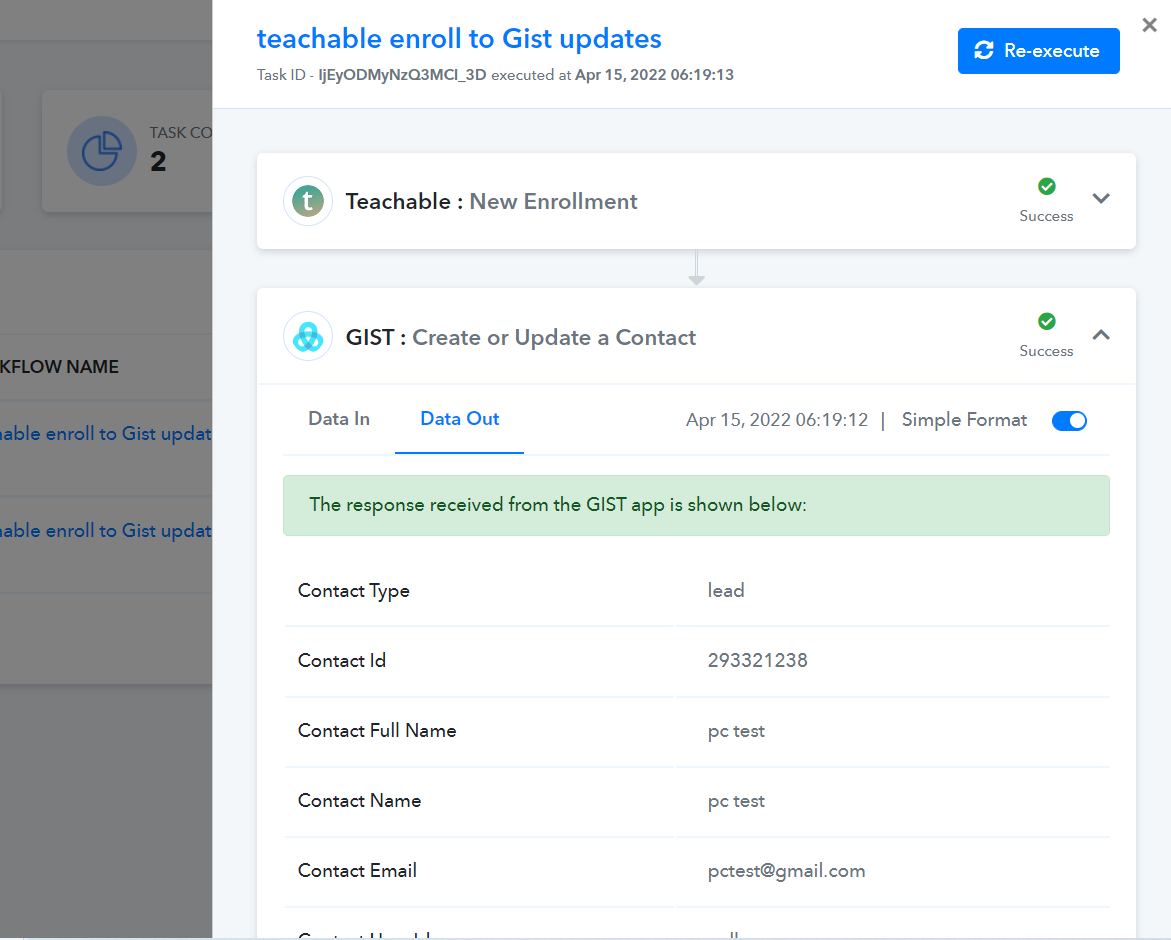Viewport: 1171px width, 940px height.
Task: Turn off the Simple Format switch
Action: (1069, 420)
